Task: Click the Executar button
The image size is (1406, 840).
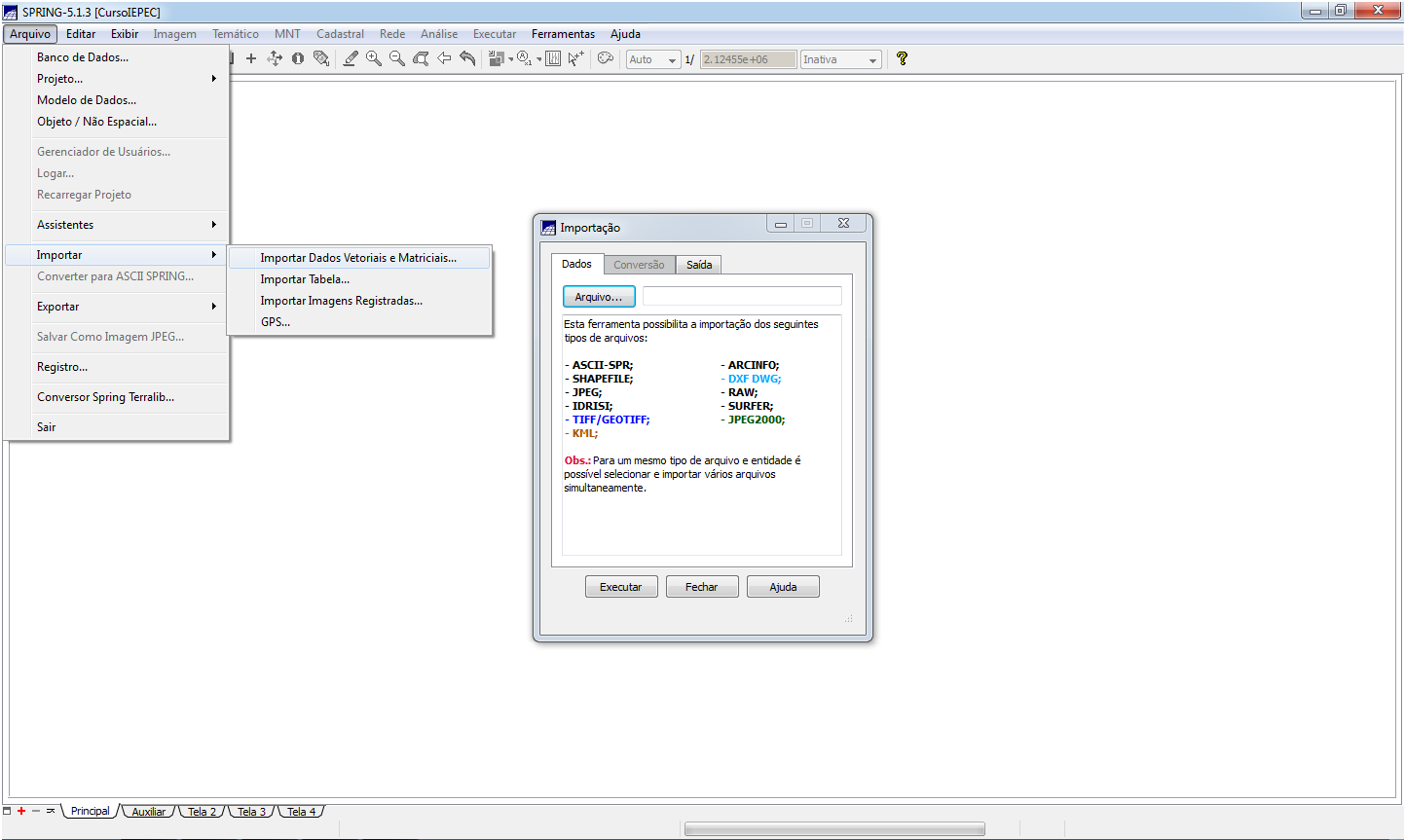Action: pos(621,587)
